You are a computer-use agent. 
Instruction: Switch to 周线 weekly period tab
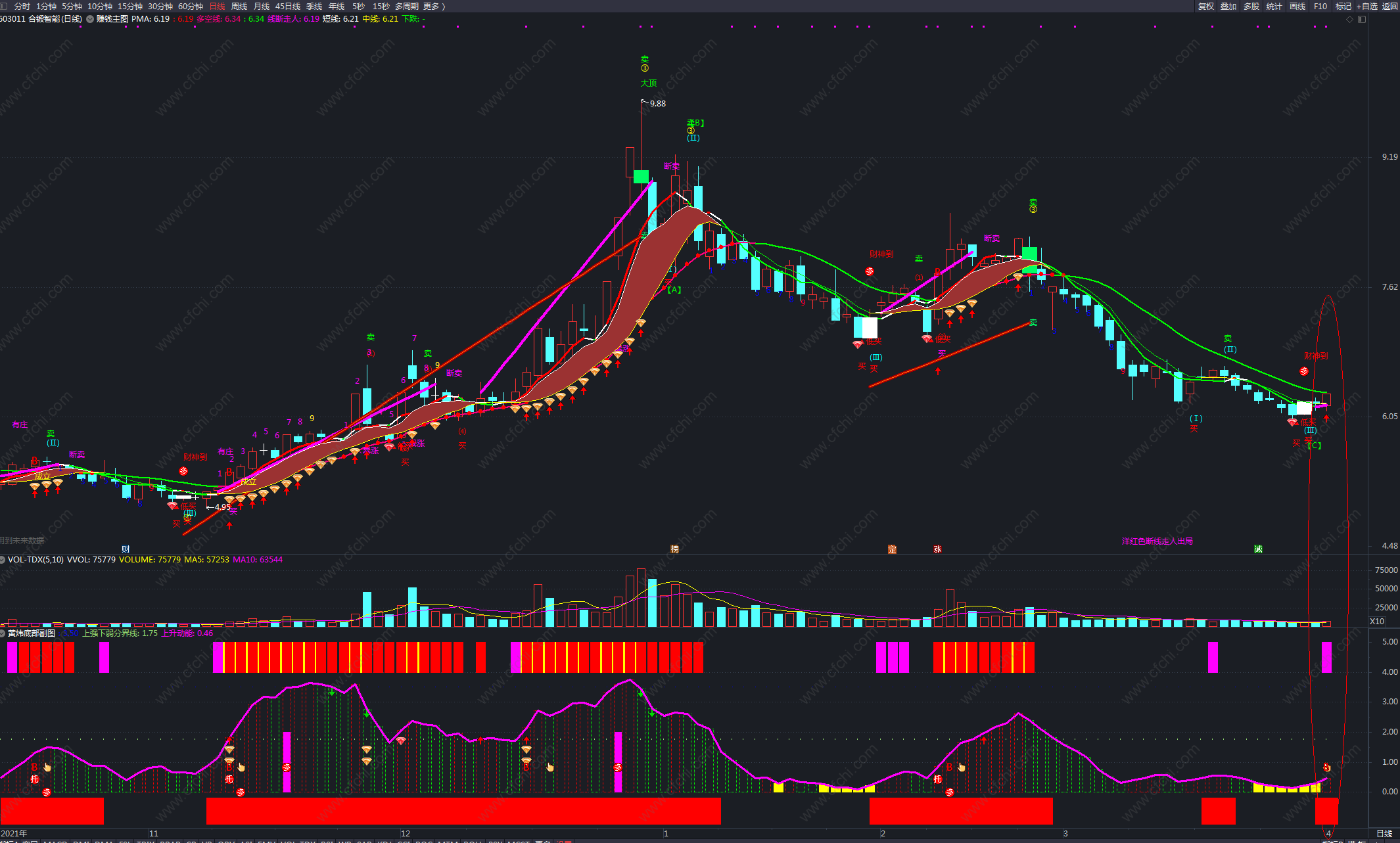(x=239, y=6)
